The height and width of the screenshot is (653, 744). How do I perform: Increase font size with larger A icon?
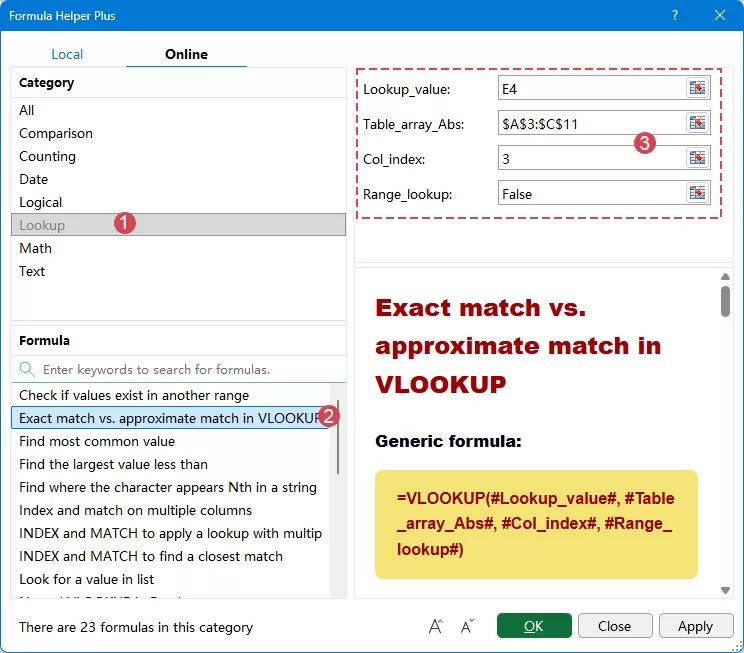[x=436, y=626]
